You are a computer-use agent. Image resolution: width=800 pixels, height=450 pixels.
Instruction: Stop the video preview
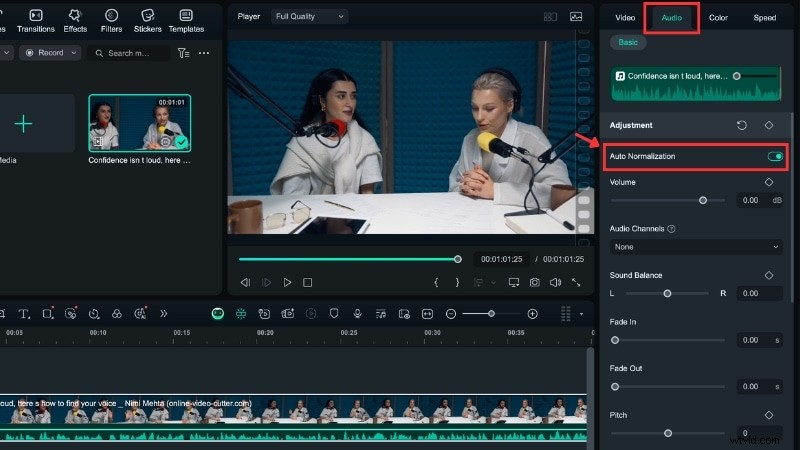coord(307,283)
